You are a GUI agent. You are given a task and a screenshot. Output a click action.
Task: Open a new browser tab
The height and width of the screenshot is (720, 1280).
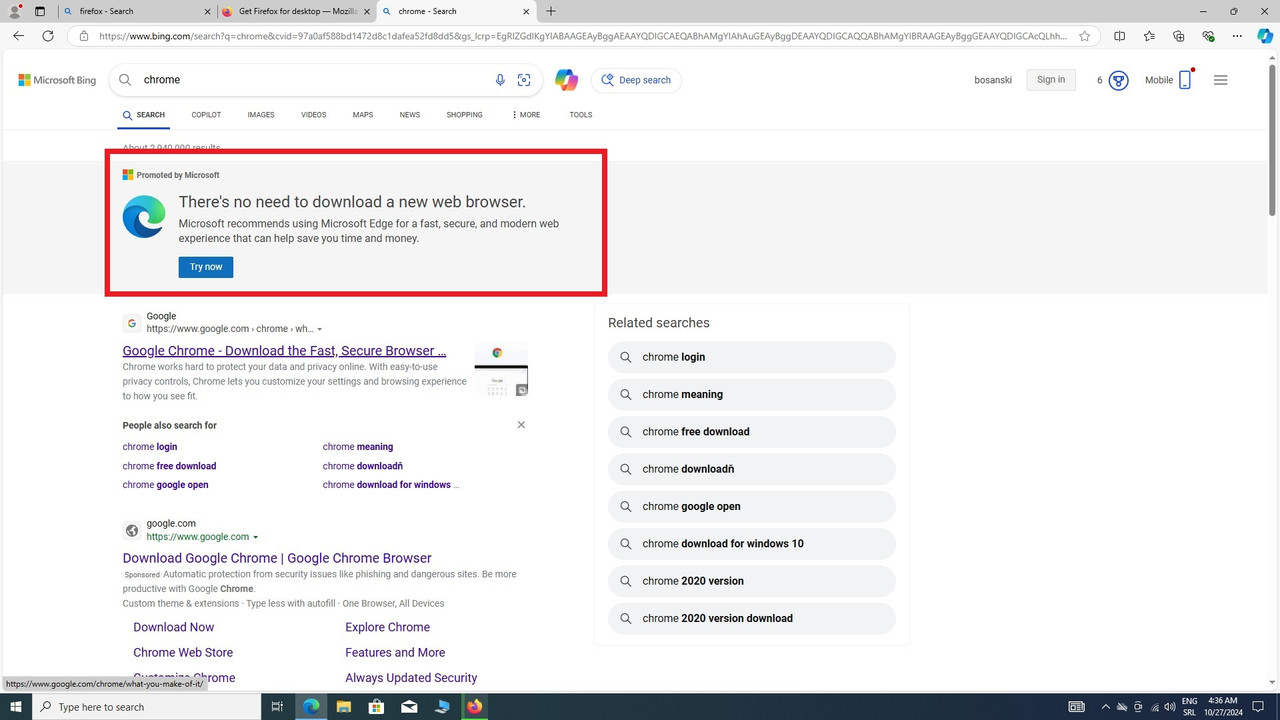pyautogui.click(x=551, y=11)
